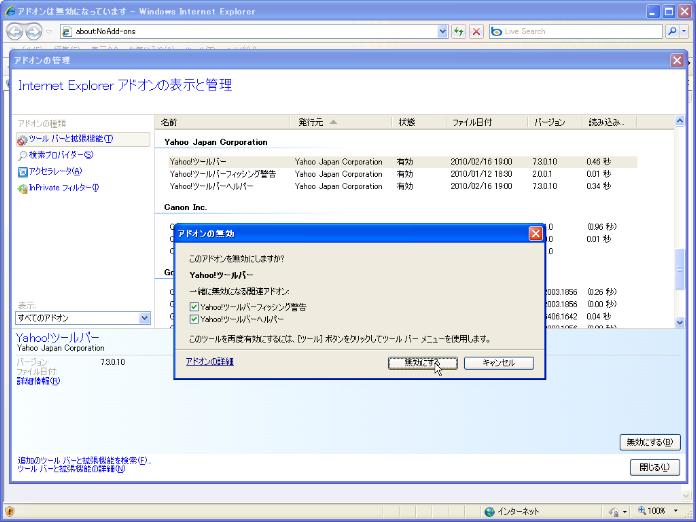Click the 0.46 秒 load time cell
Screen dimensions: 696x522
(599, 162)
